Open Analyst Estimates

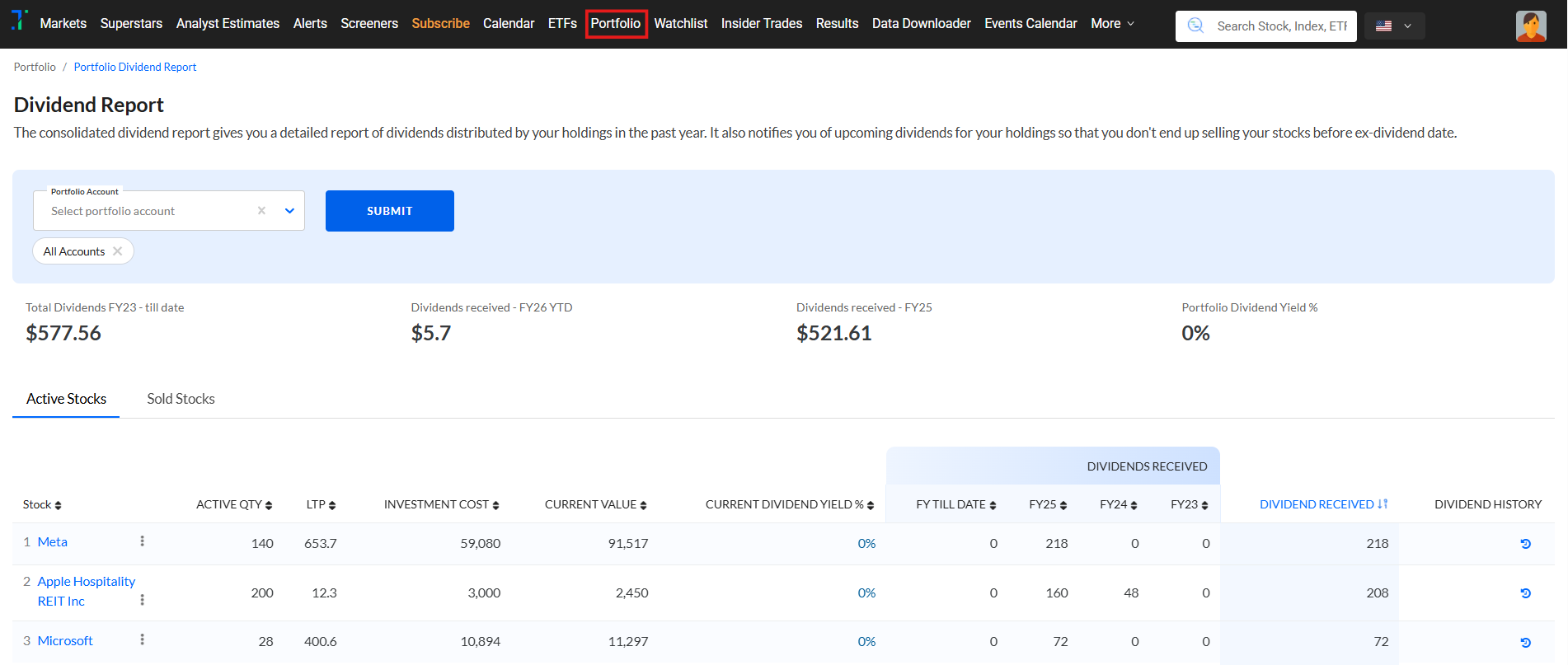pos(228,24)
